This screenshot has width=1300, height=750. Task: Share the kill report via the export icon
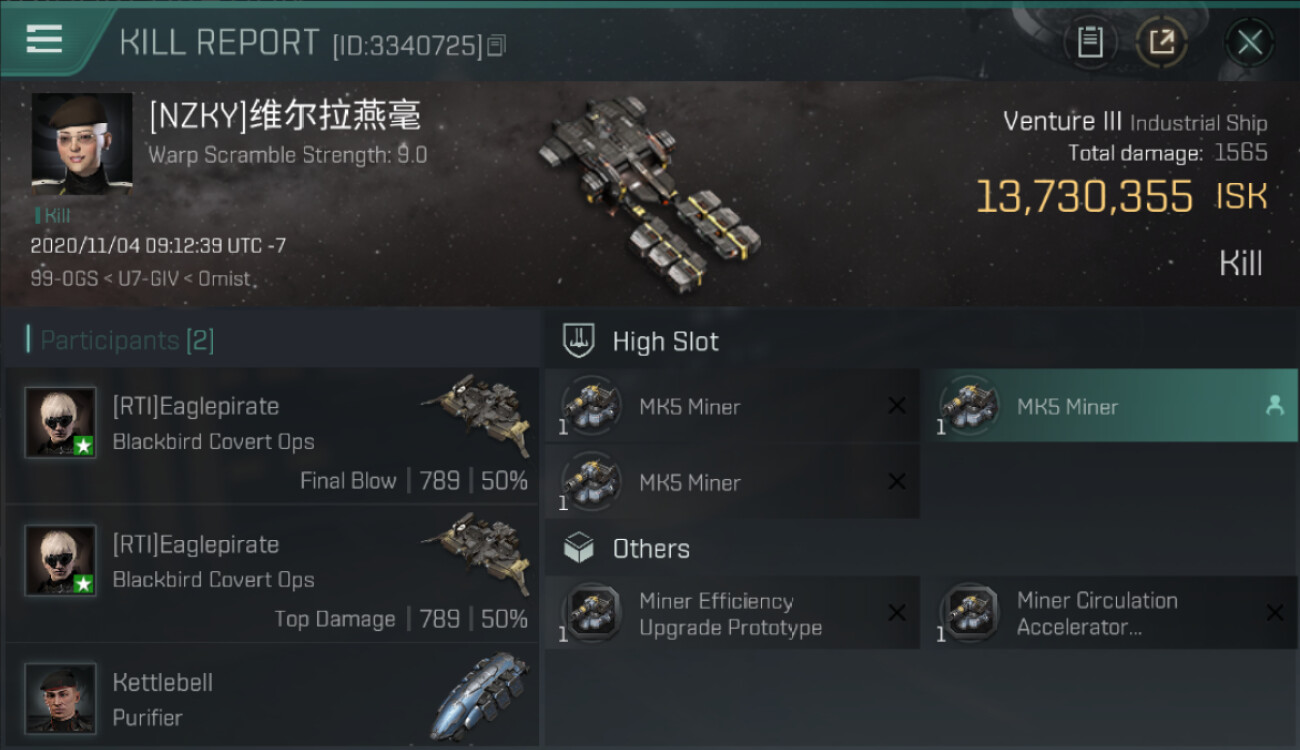point(1161,42)
